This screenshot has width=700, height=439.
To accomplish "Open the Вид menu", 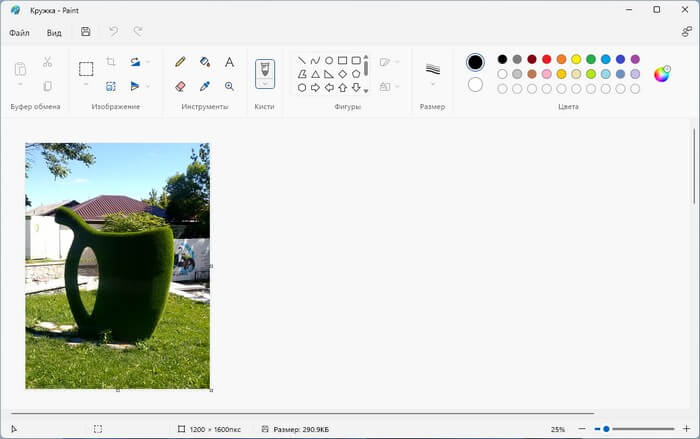I will (54, 32).
